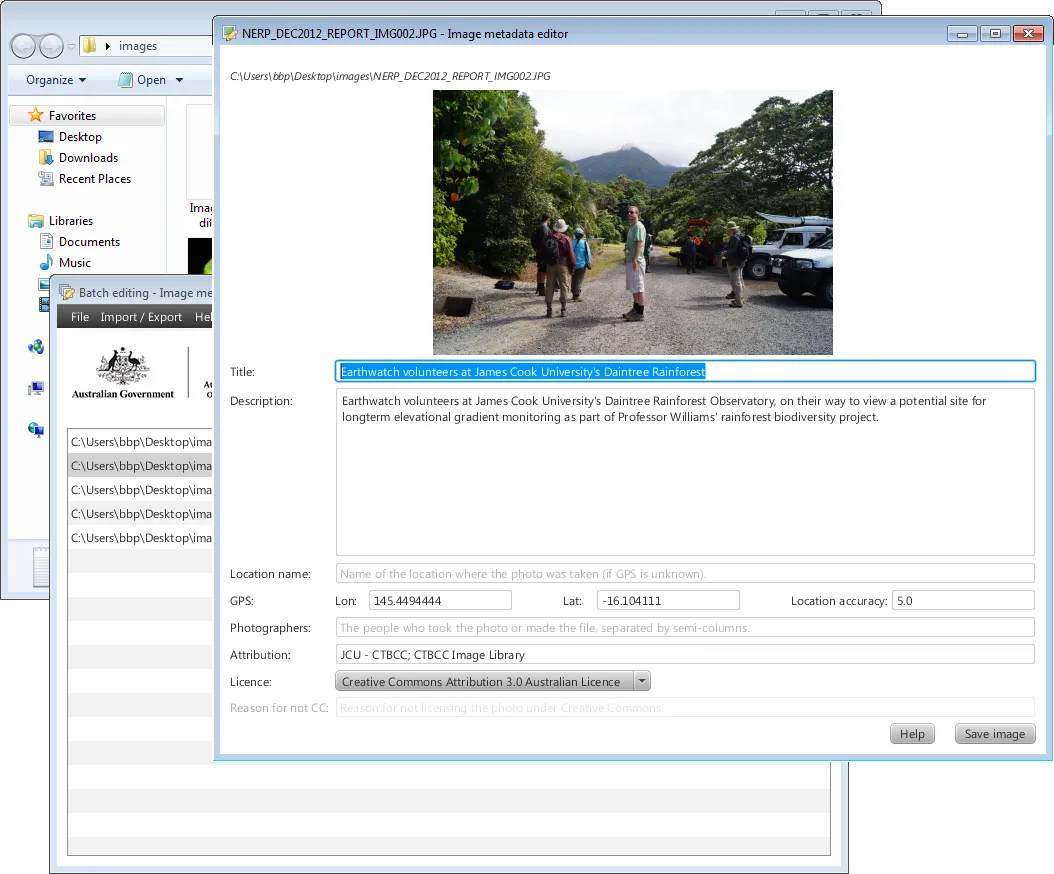The height and width of the screenshot is (874, 1054).
Task: Focus the Location name field
Action: click(x=685, y=573)
